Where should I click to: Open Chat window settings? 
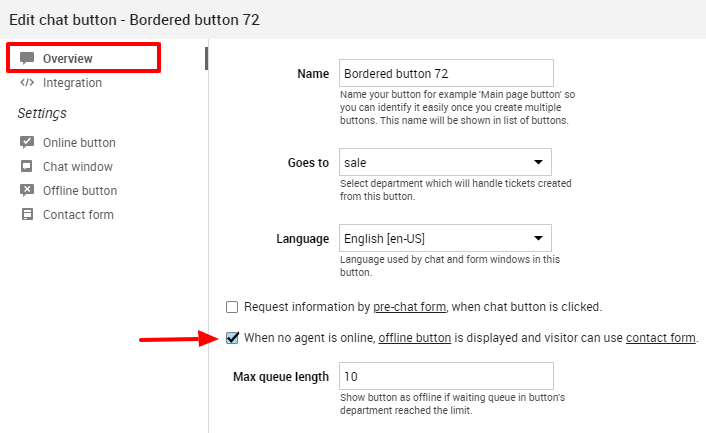[78, 167]
